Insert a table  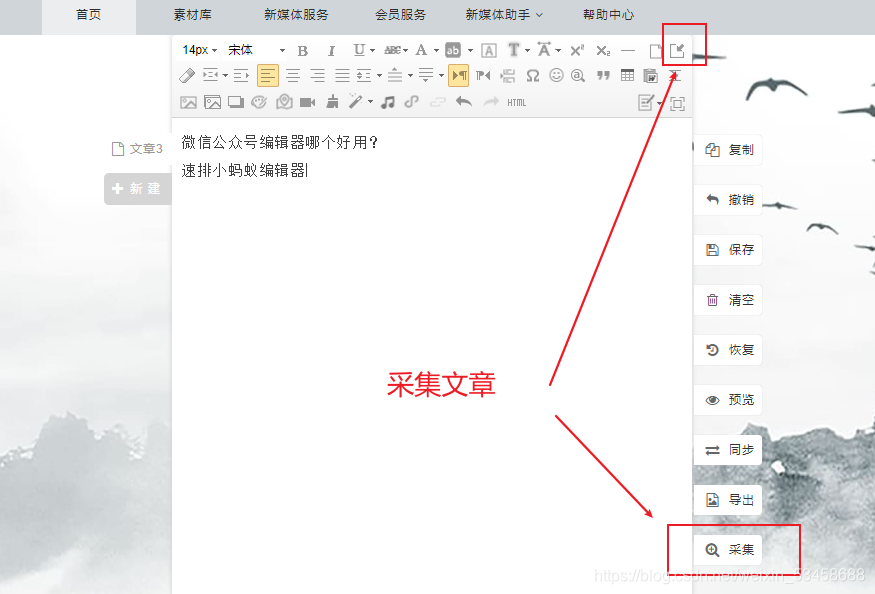(627, 75)
